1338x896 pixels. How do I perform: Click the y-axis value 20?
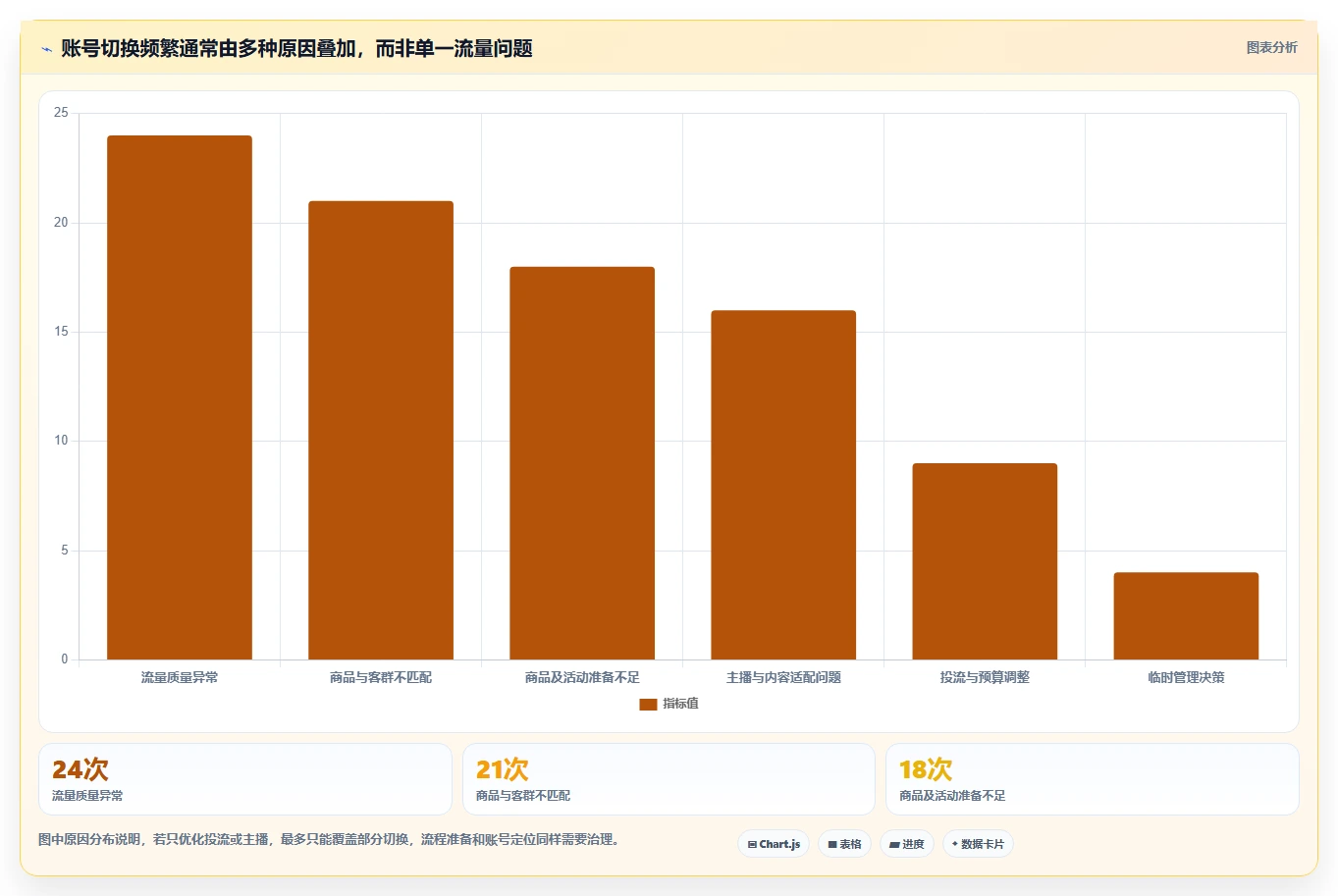(x=62, y=223)
